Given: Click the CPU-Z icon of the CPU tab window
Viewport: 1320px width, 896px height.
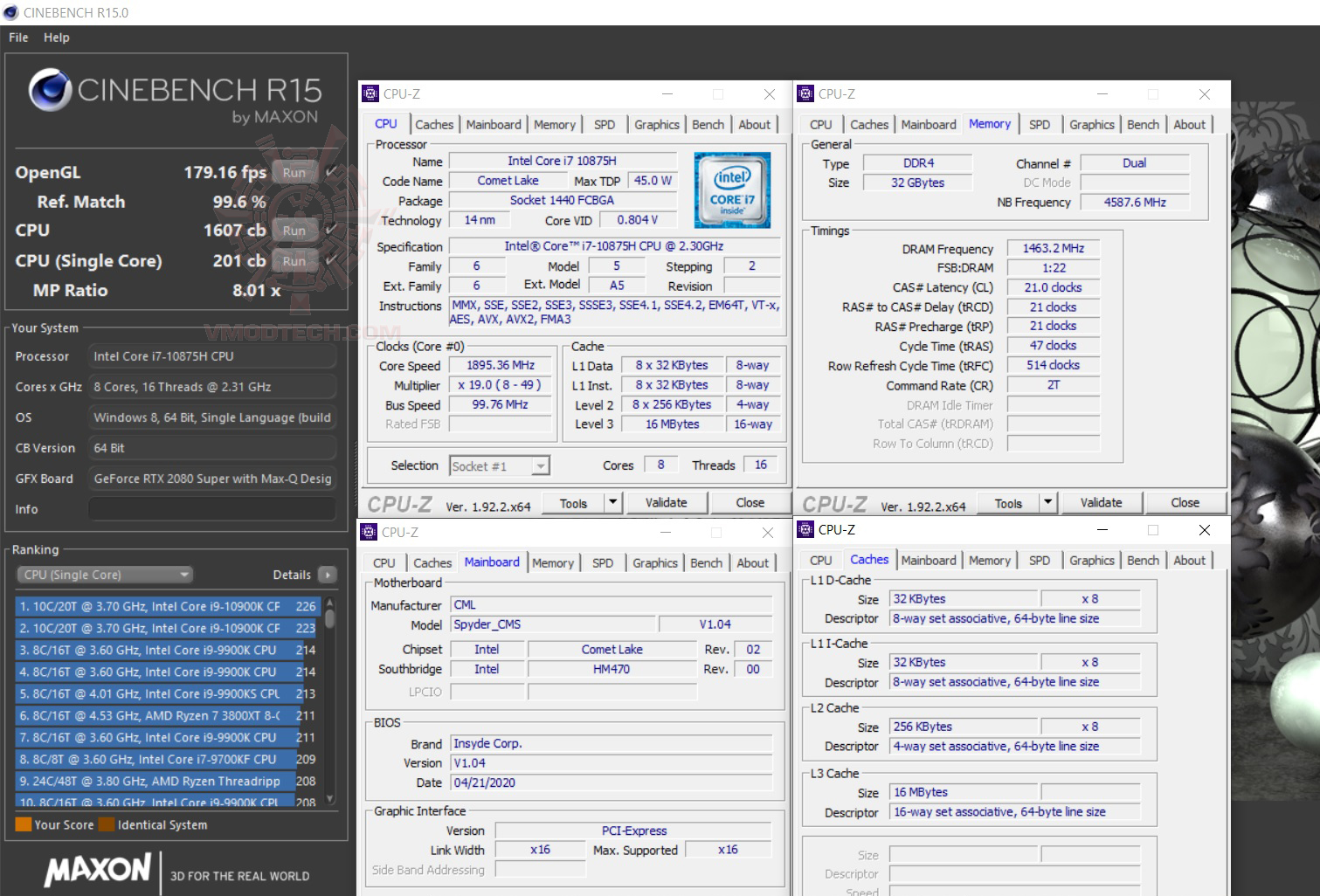Looking at the screenshot, I should click(370, 94).
